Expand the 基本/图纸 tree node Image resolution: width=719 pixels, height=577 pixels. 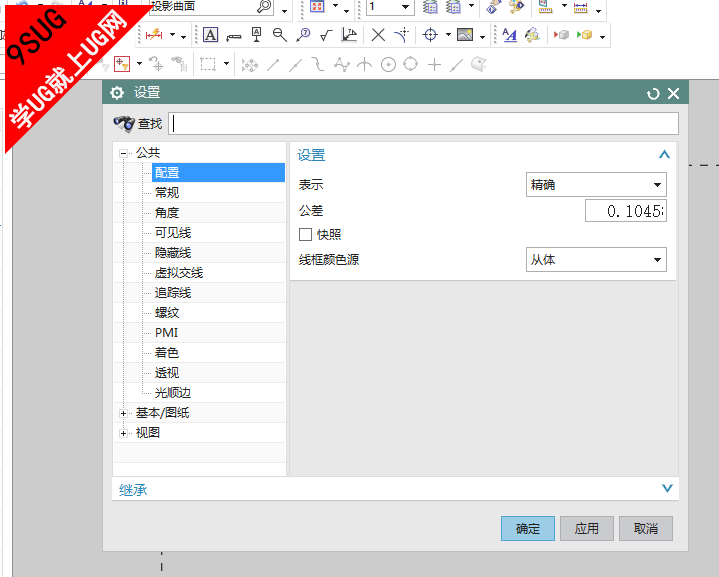pos(123,413)
